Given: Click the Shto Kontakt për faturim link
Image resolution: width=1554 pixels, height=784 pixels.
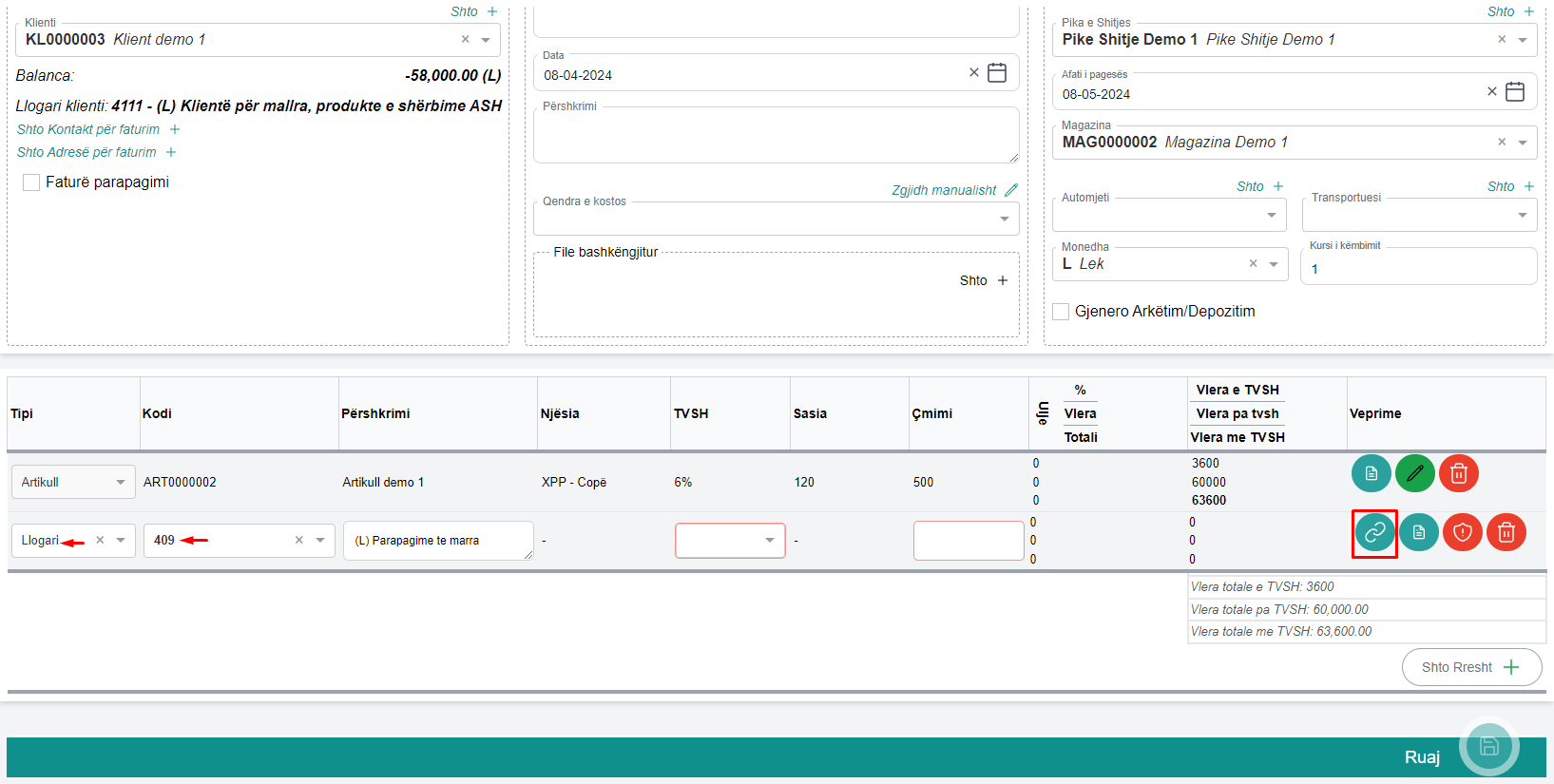Looking at the screenshot, I should (89, 129).
